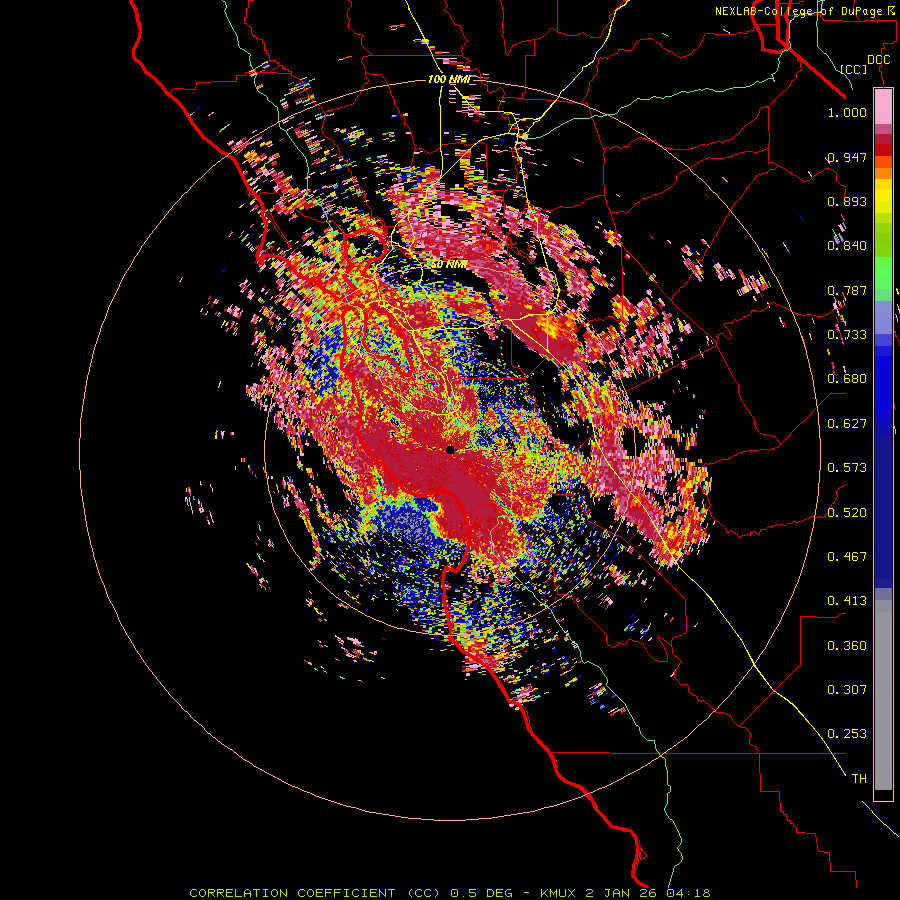The height and width of the screenshot is (900, 900).
Task: Select the 0.893 legend value
Action: click(847, 201)
